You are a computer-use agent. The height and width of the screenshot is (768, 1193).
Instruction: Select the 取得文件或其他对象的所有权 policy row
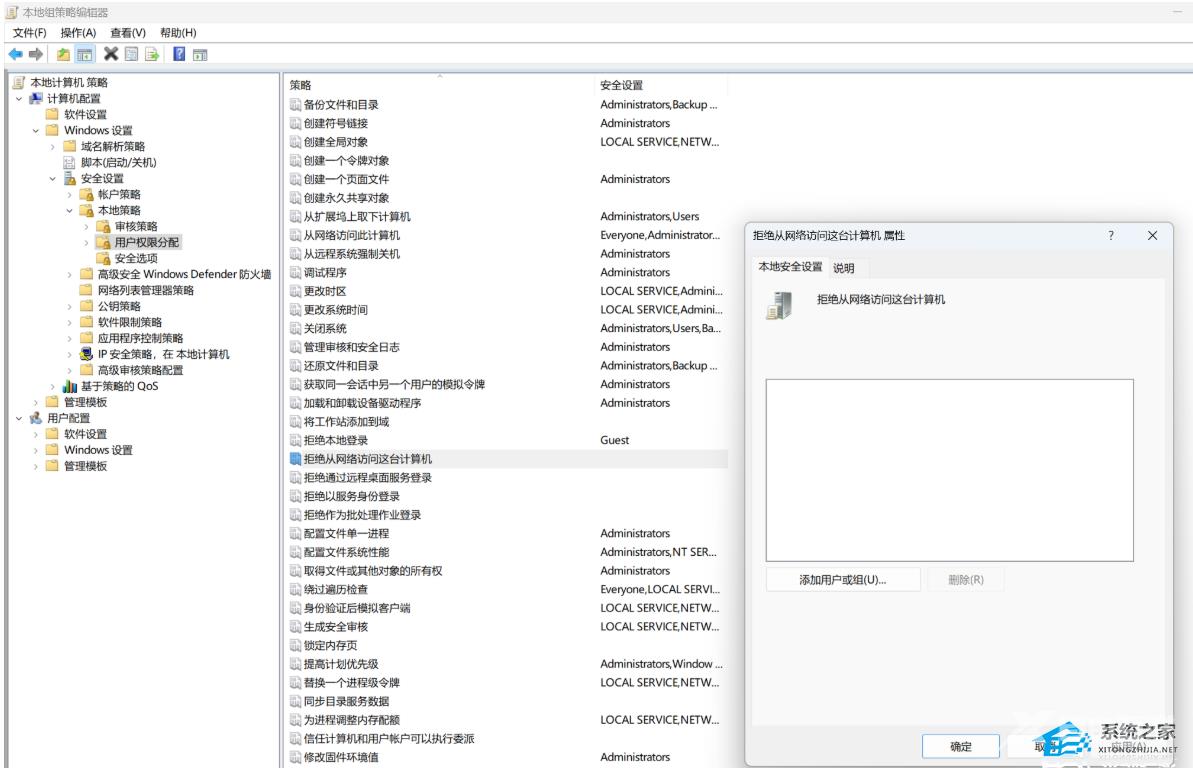[x=507, y=571]
